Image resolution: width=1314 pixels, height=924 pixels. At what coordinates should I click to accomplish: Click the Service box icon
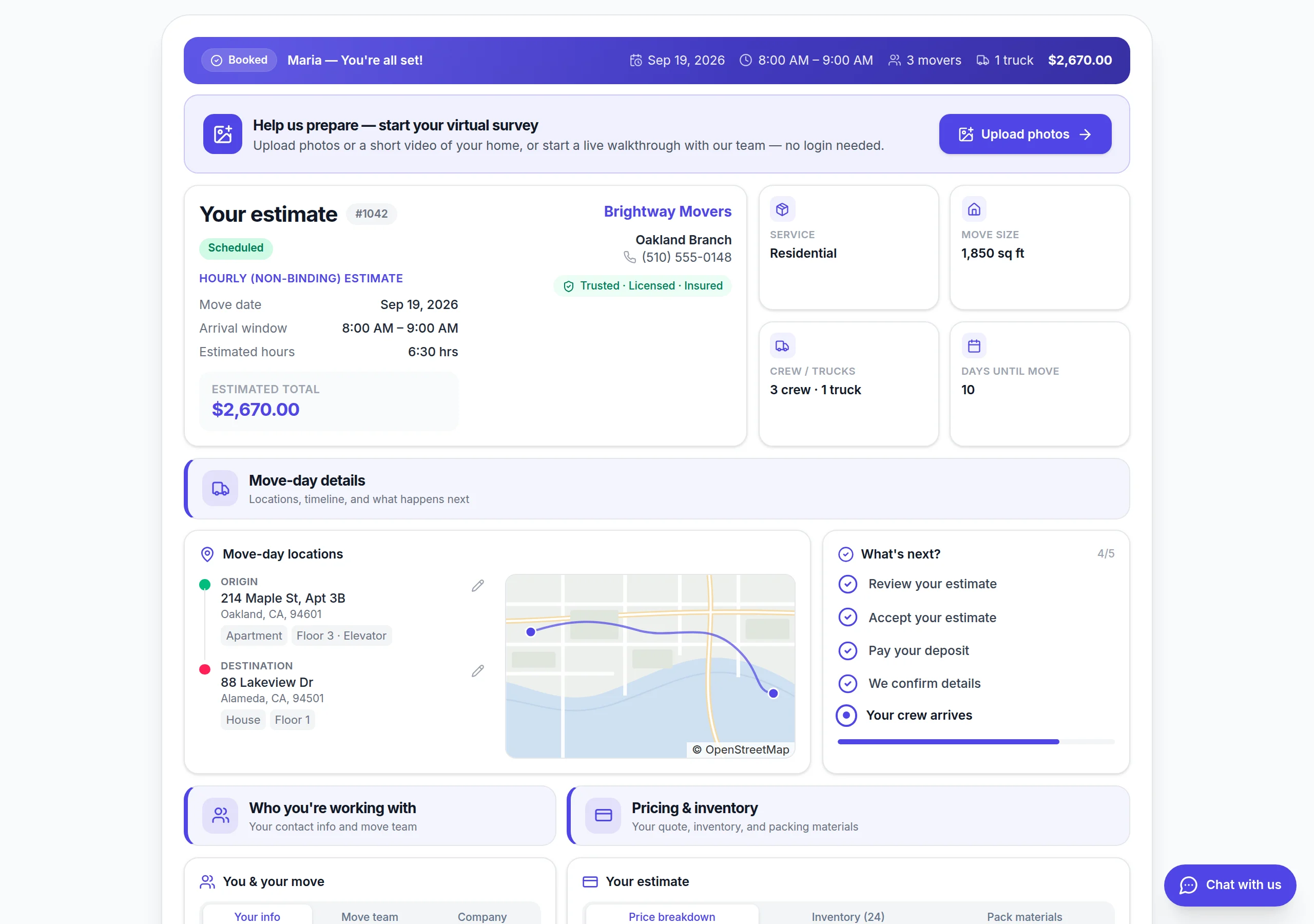[782, 209]
